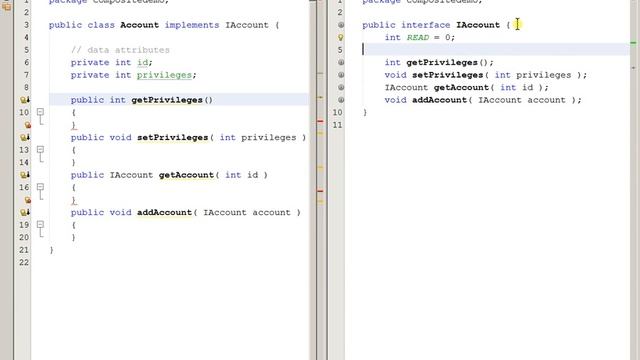Screen dimensions: 640x360
Task: Click the implemented icon beside interface setPrivileges
Action: tap(341, 75)
